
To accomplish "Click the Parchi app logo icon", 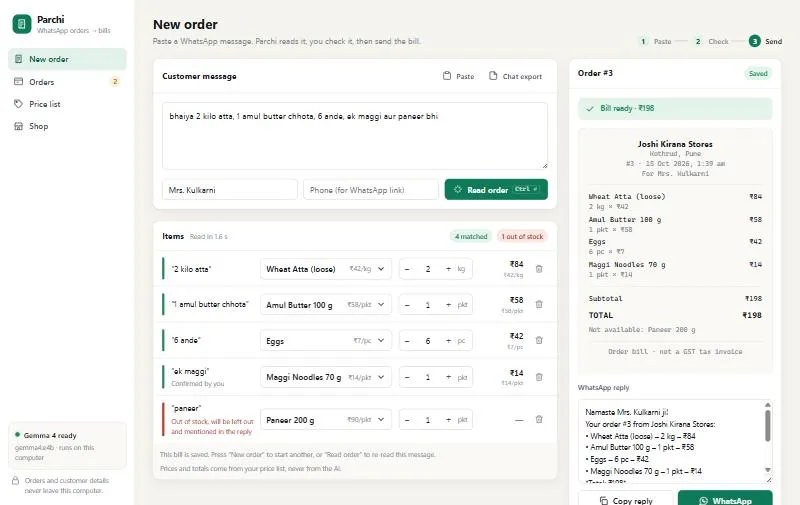I will tap(22, 24).
